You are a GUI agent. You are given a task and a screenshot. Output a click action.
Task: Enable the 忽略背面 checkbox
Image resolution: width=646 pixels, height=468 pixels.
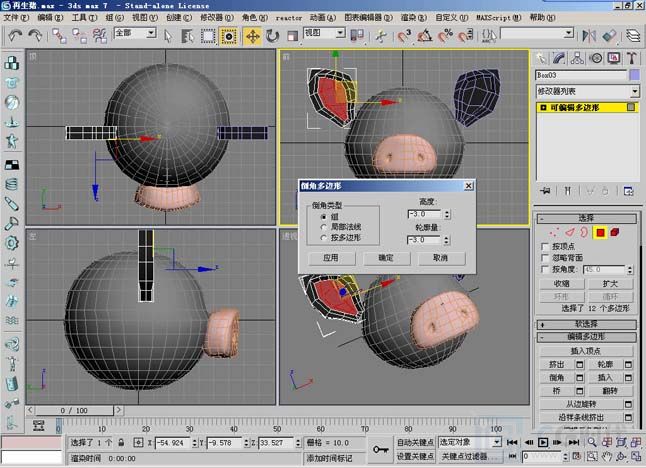click(x=545, y=258)
